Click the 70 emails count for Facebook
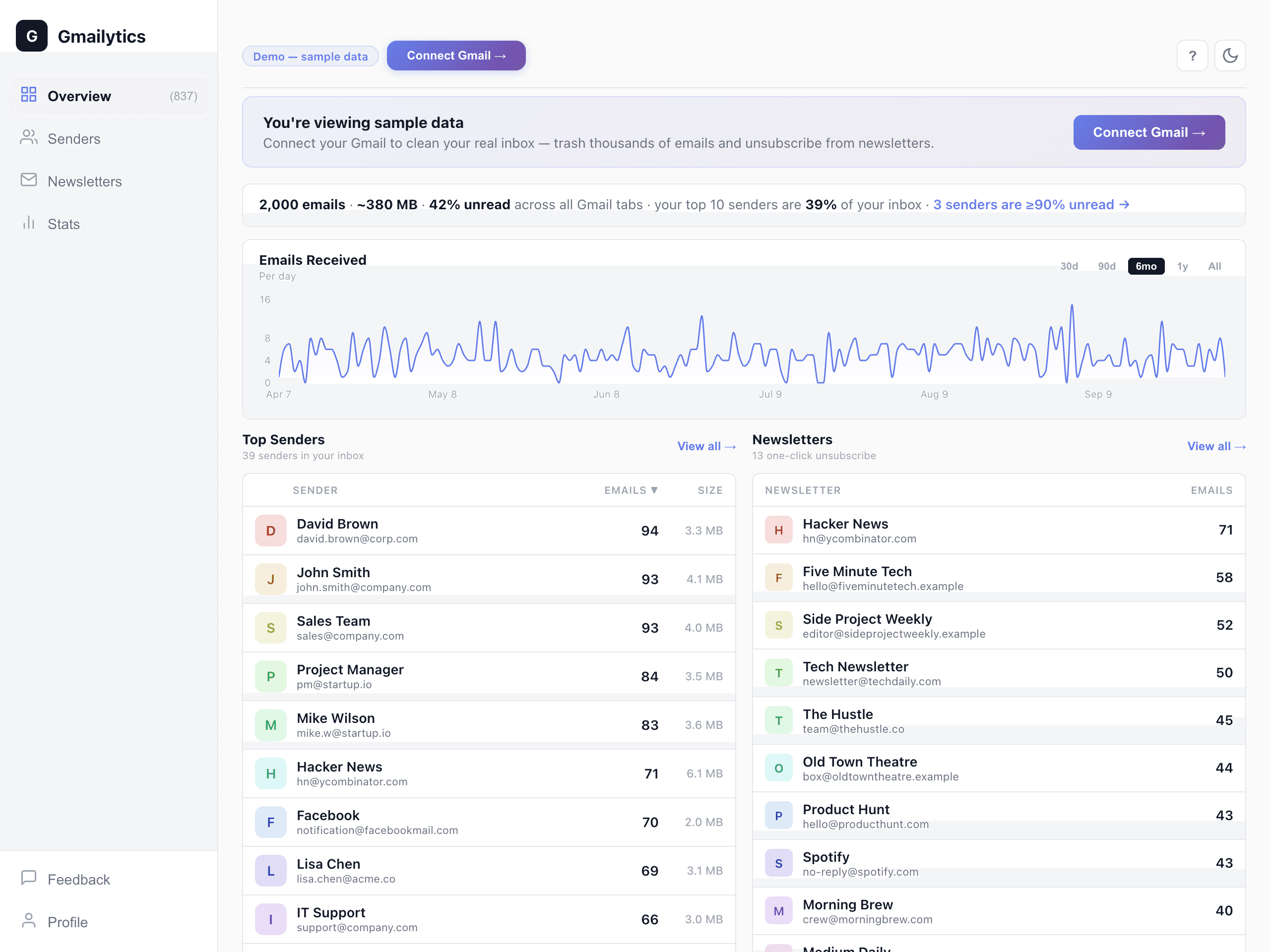The width and height of the screenshot is (1270, 952). click(650, 822)
